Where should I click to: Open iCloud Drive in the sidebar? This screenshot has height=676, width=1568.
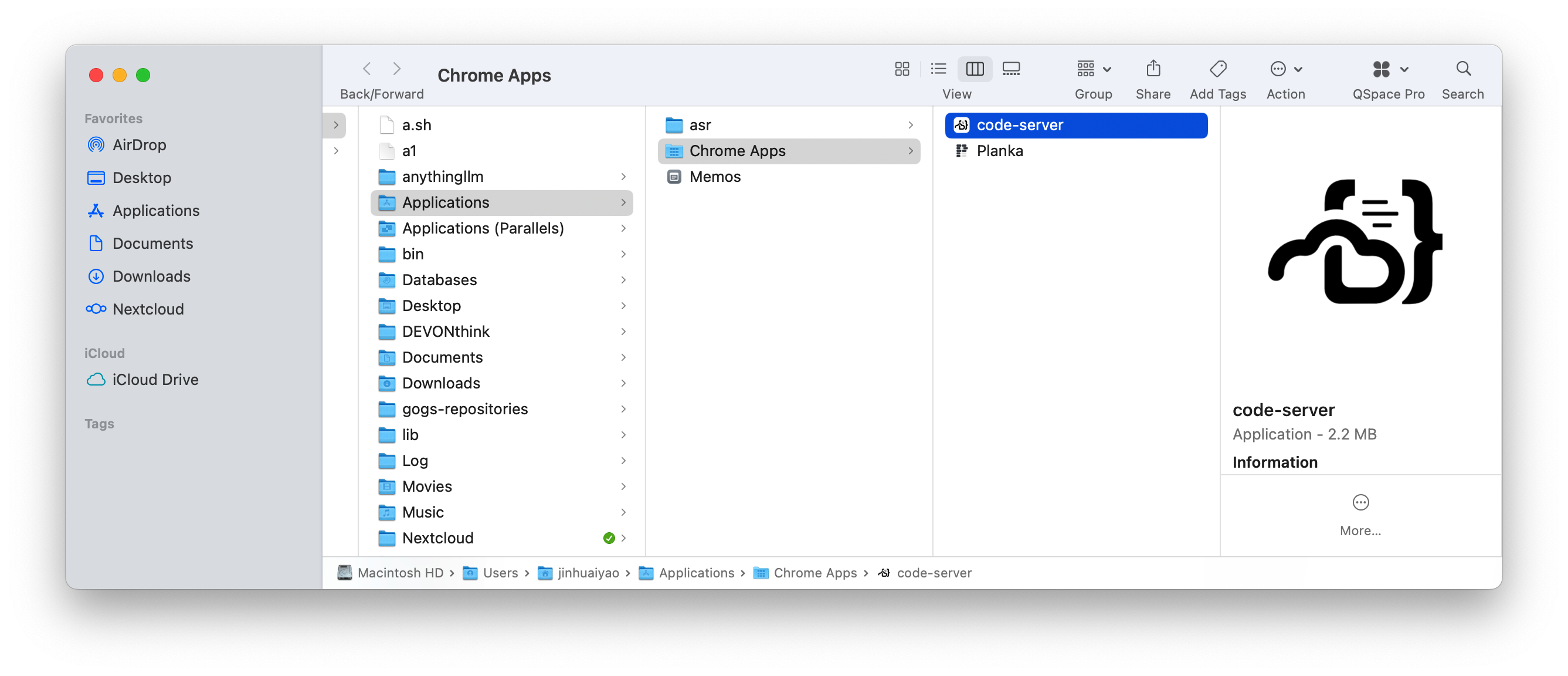(x=155, y=380)
